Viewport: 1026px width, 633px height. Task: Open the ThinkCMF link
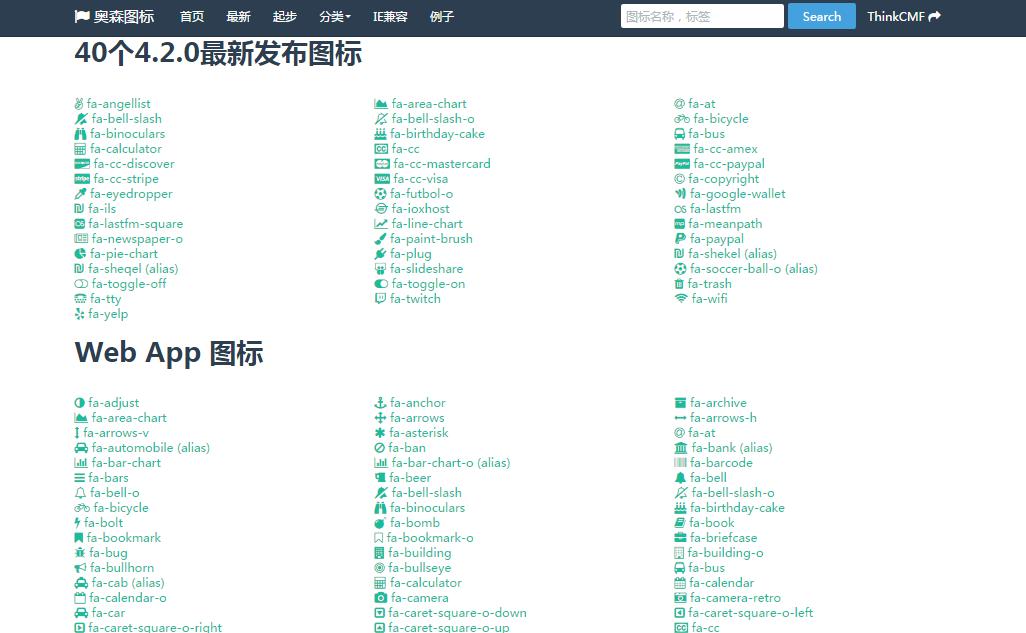click(x=903, y=16)
